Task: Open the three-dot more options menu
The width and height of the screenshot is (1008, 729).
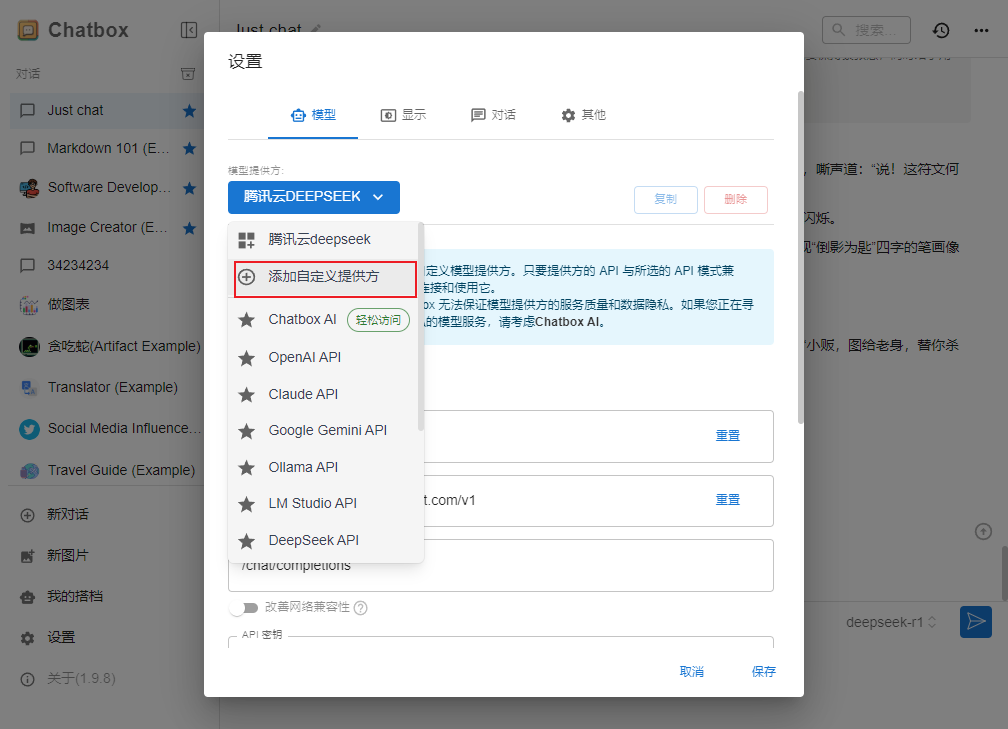Action: point(981,30)
